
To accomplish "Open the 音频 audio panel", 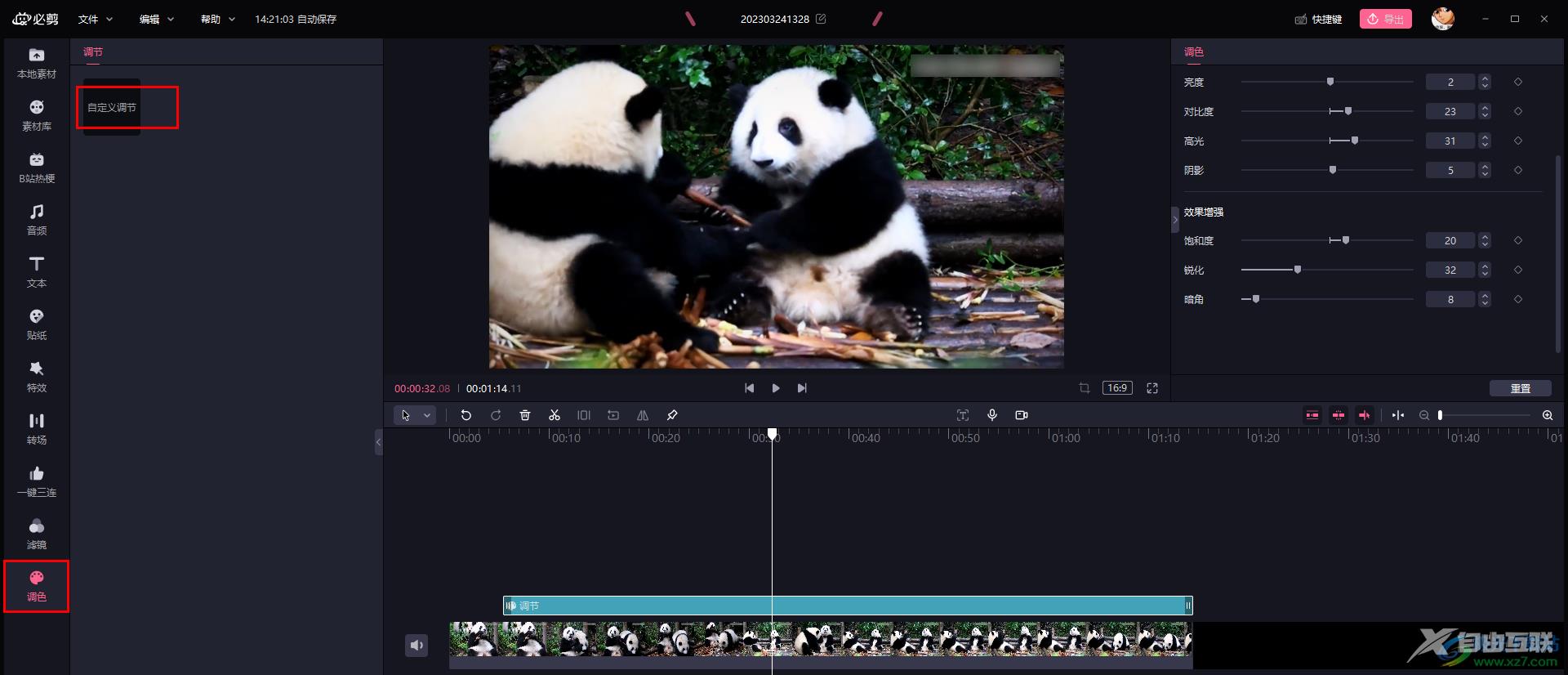I will pyautogui.click(x=37, y=220).
